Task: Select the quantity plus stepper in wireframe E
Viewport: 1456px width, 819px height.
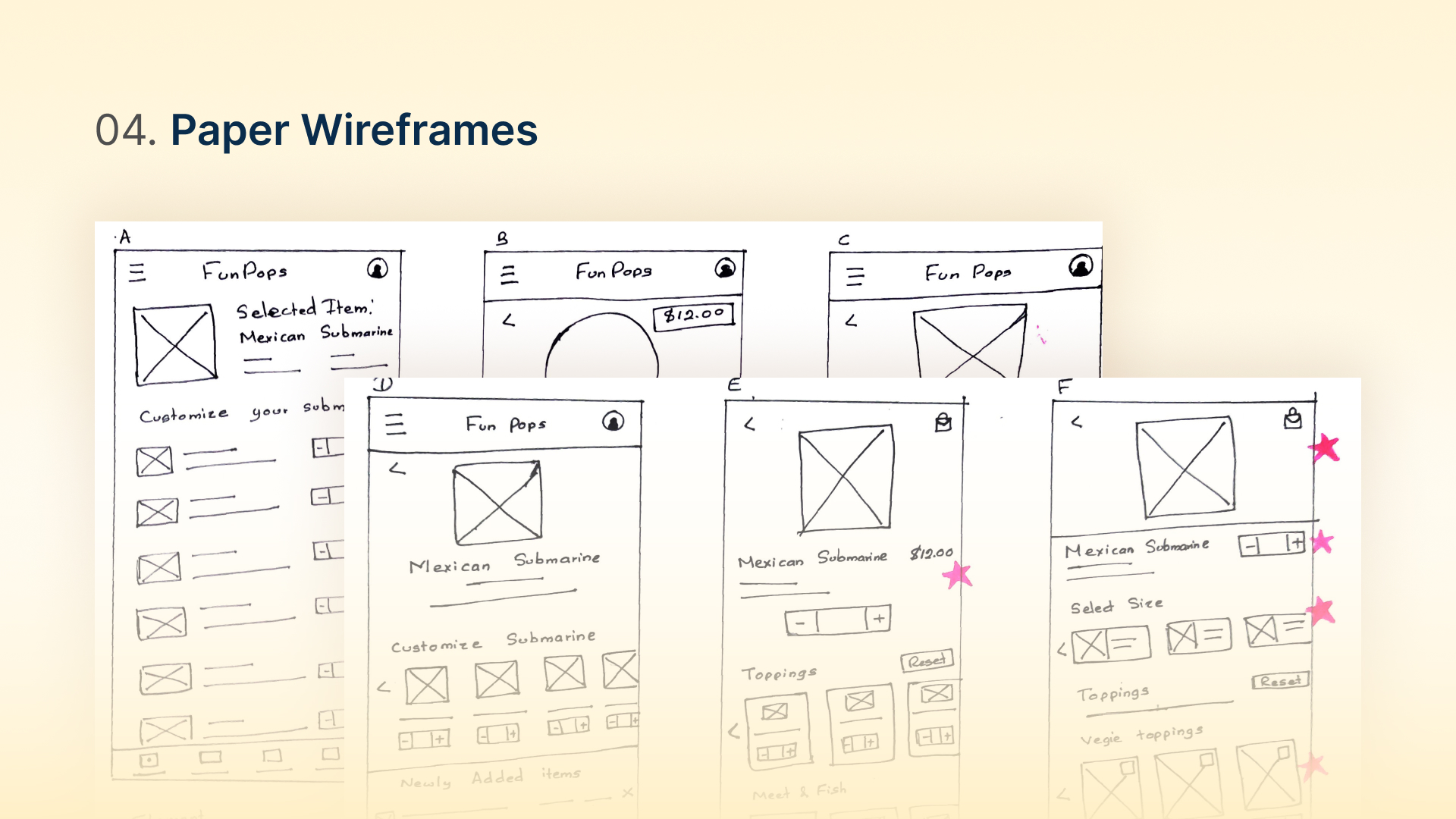Action: [x=878, y=619]
